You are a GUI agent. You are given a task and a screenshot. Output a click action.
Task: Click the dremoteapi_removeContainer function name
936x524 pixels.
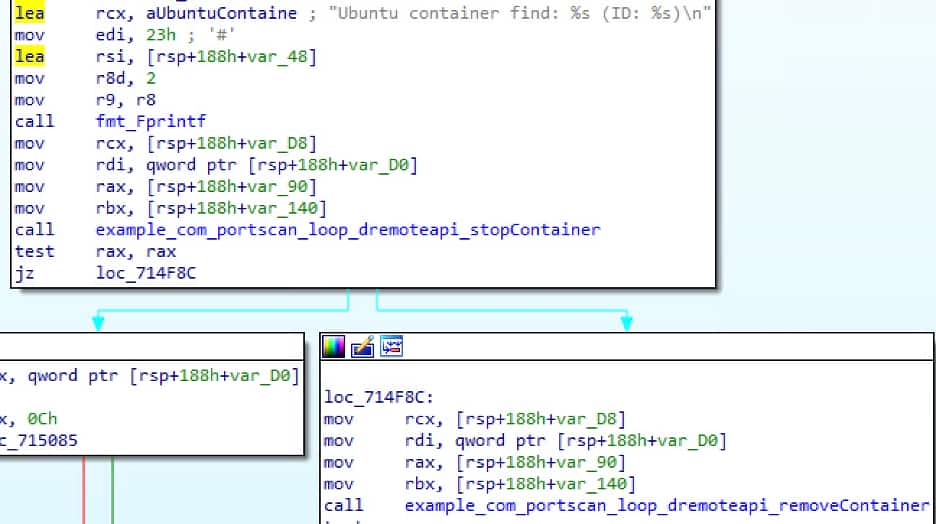tap(666, 505)
